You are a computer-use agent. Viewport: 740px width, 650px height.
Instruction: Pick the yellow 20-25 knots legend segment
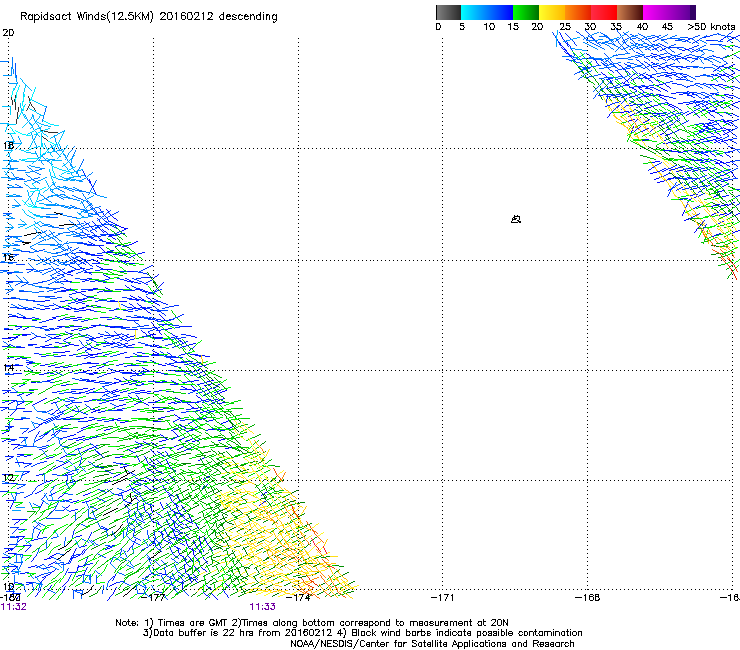(552, 12)
